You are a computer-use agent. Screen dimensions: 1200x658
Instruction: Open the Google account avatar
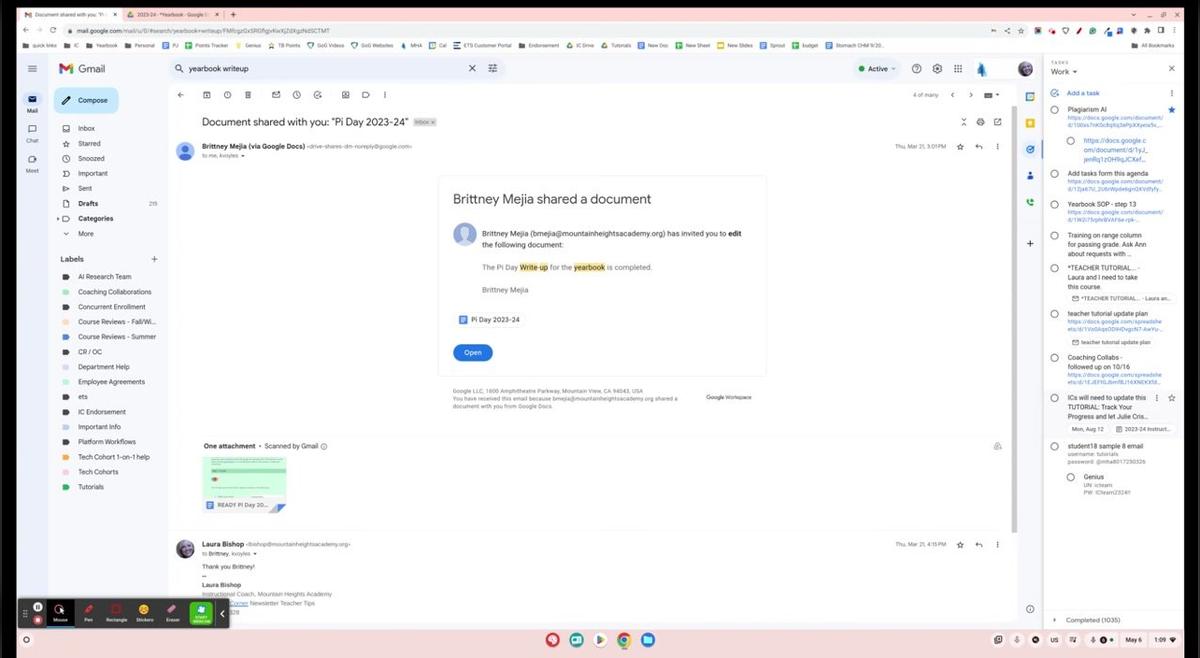point(1025,69)
